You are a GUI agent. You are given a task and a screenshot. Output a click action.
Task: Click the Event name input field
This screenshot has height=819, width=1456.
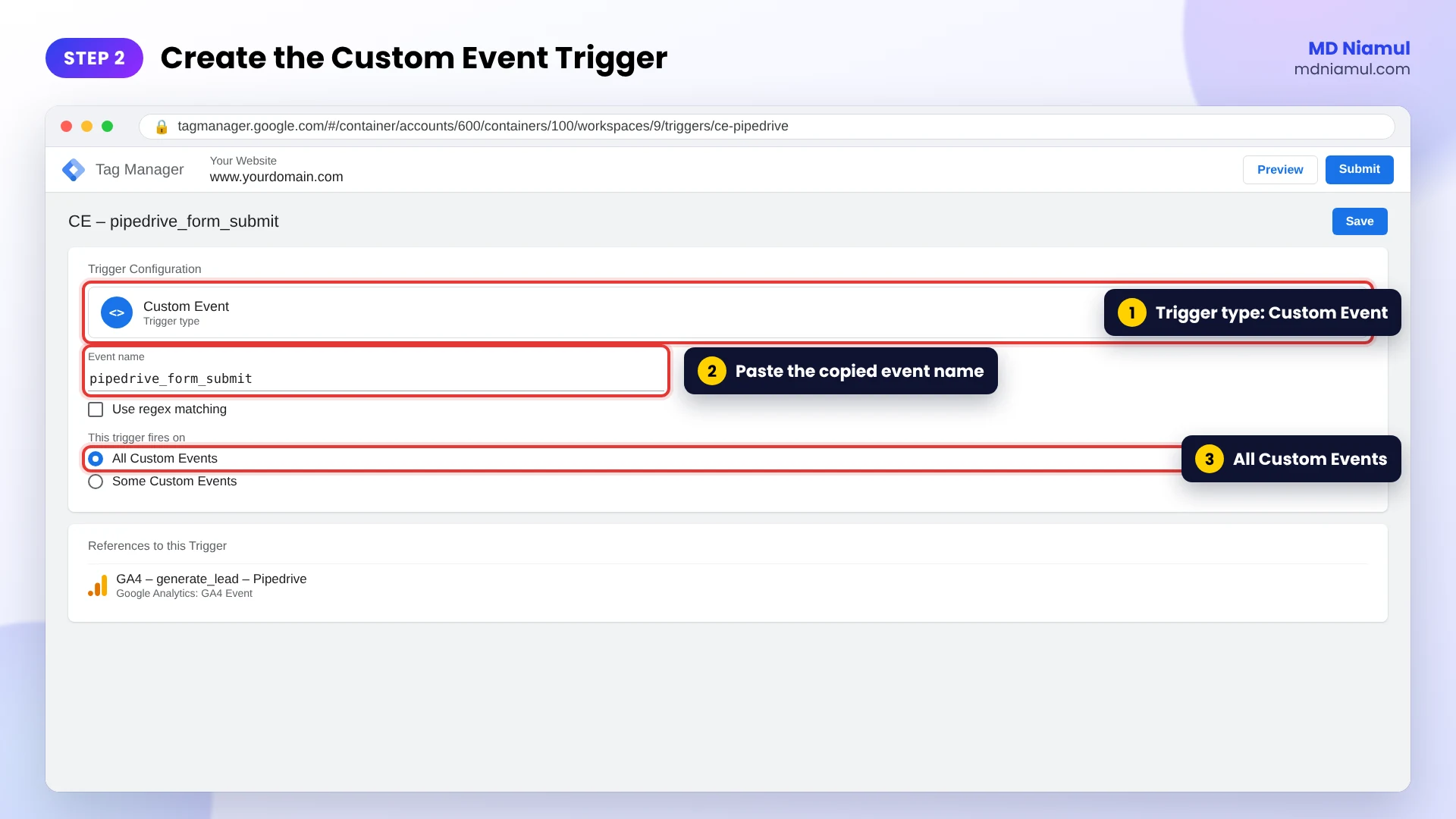pos(376,378)
